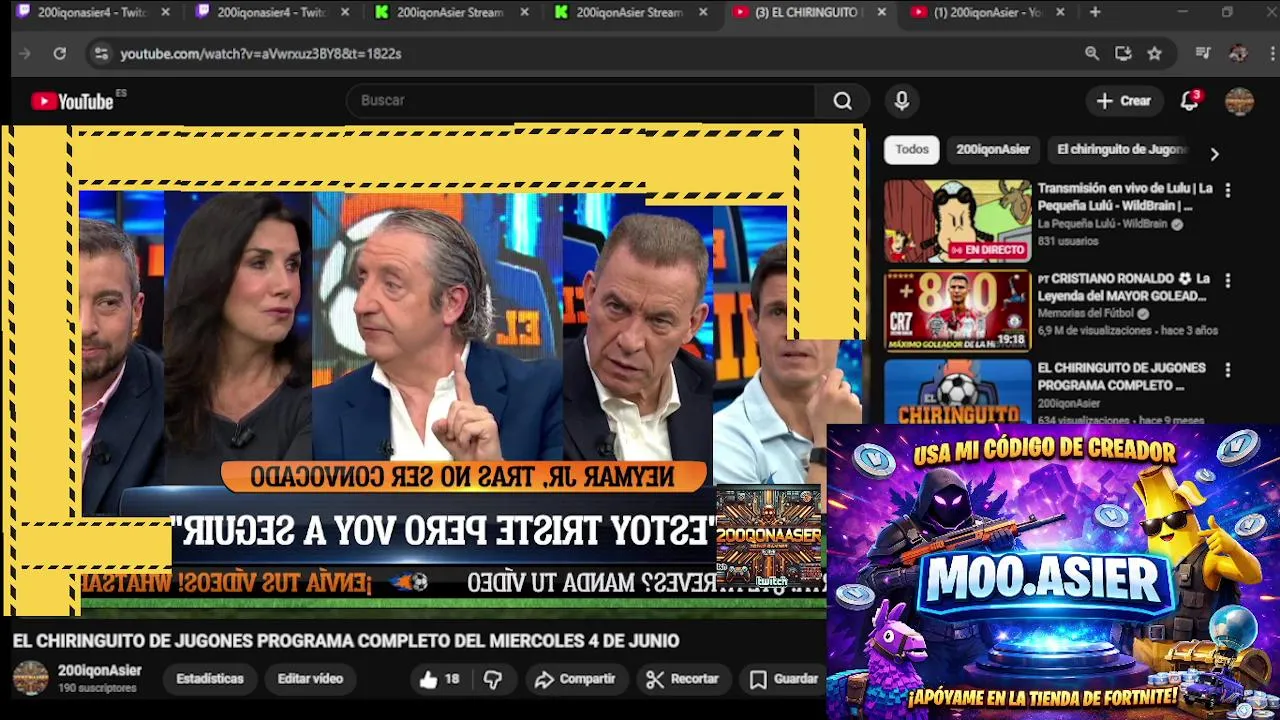Focus the YouTube Buscar search field
1280x720 pixels.
583,101
